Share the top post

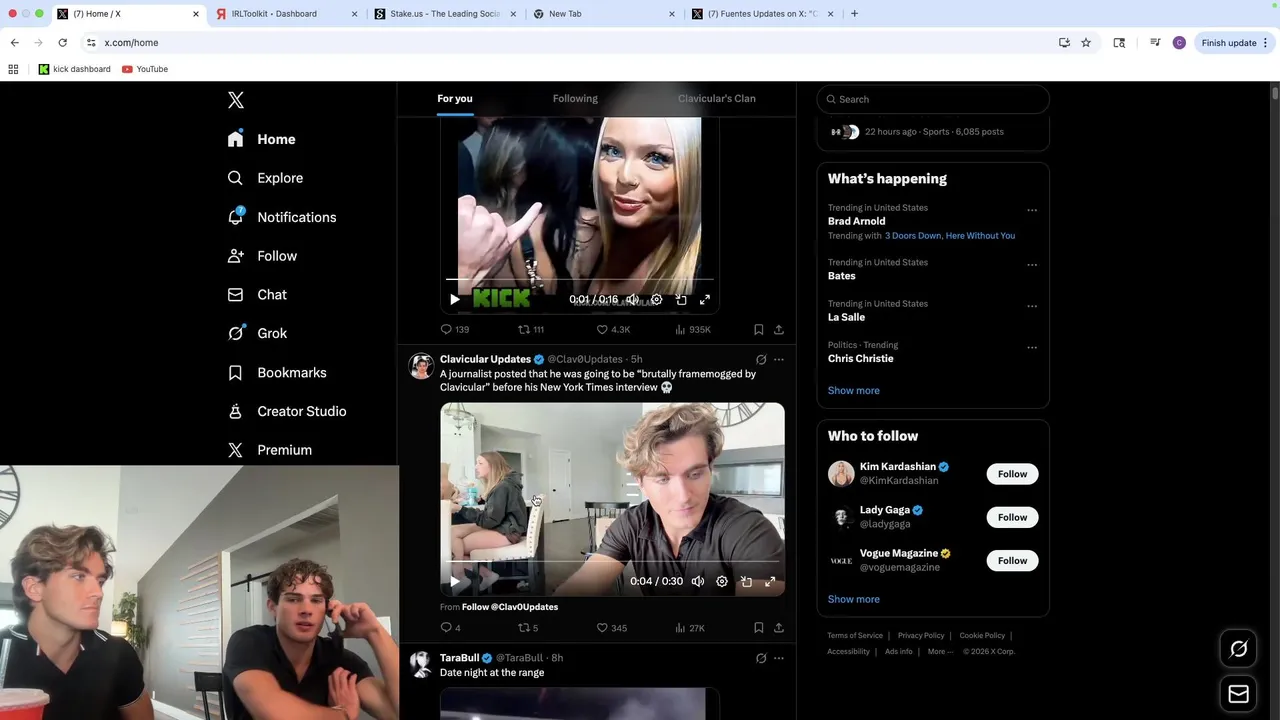point(778,329)
